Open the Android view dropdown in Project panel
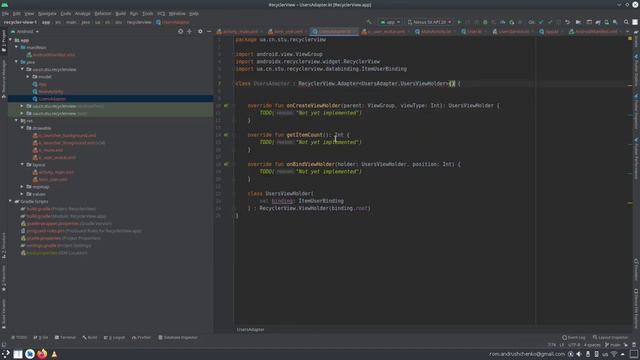Image resolution: width=640 pixels, height=360 pixels. pyautogui.click(x=25, y=31)
